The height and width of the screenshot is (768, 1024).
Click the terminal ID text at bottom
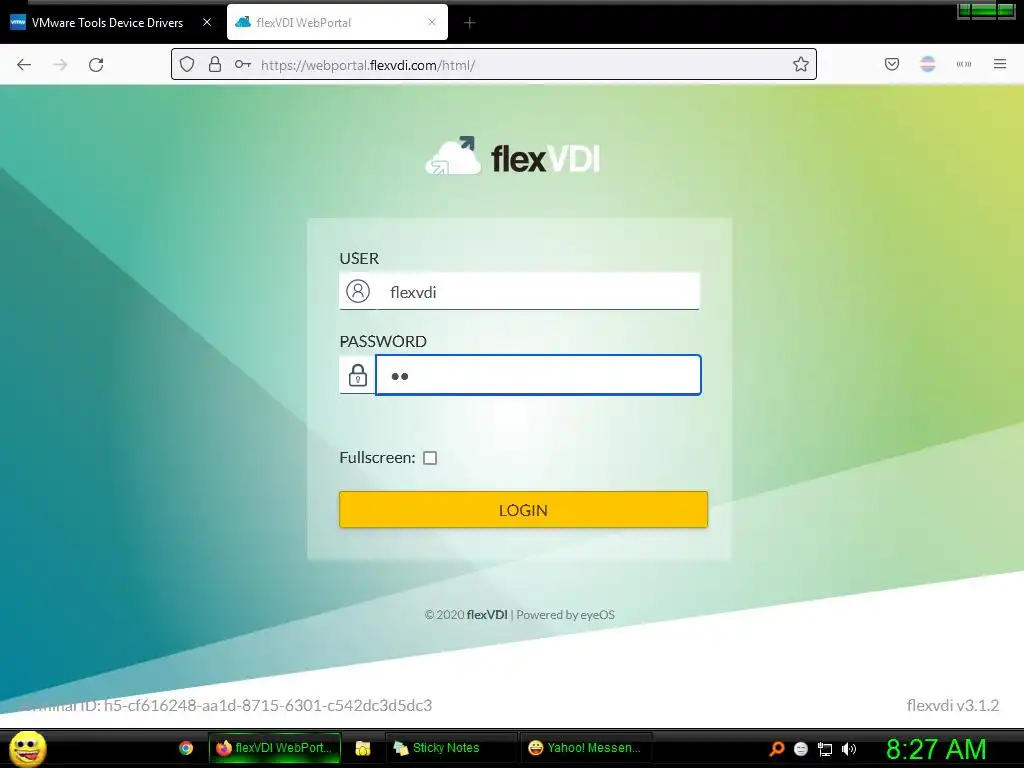[x=227, y=705]
